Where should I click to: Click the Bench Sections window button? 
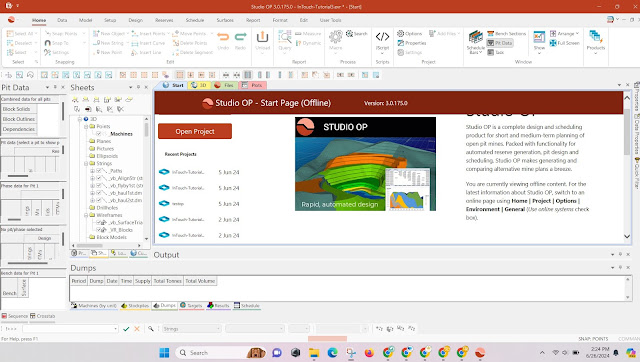507,33
